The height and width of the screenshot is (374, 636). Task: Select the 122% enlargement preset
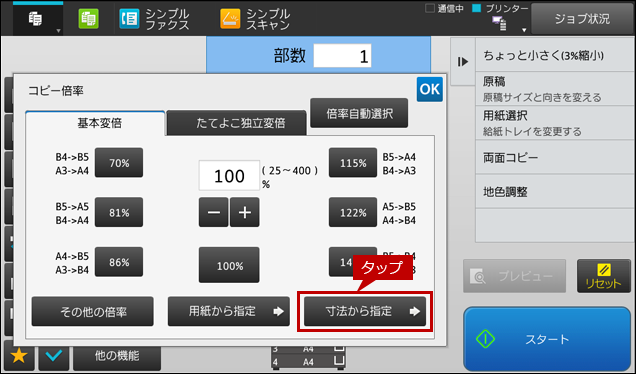tap(353, 213)
